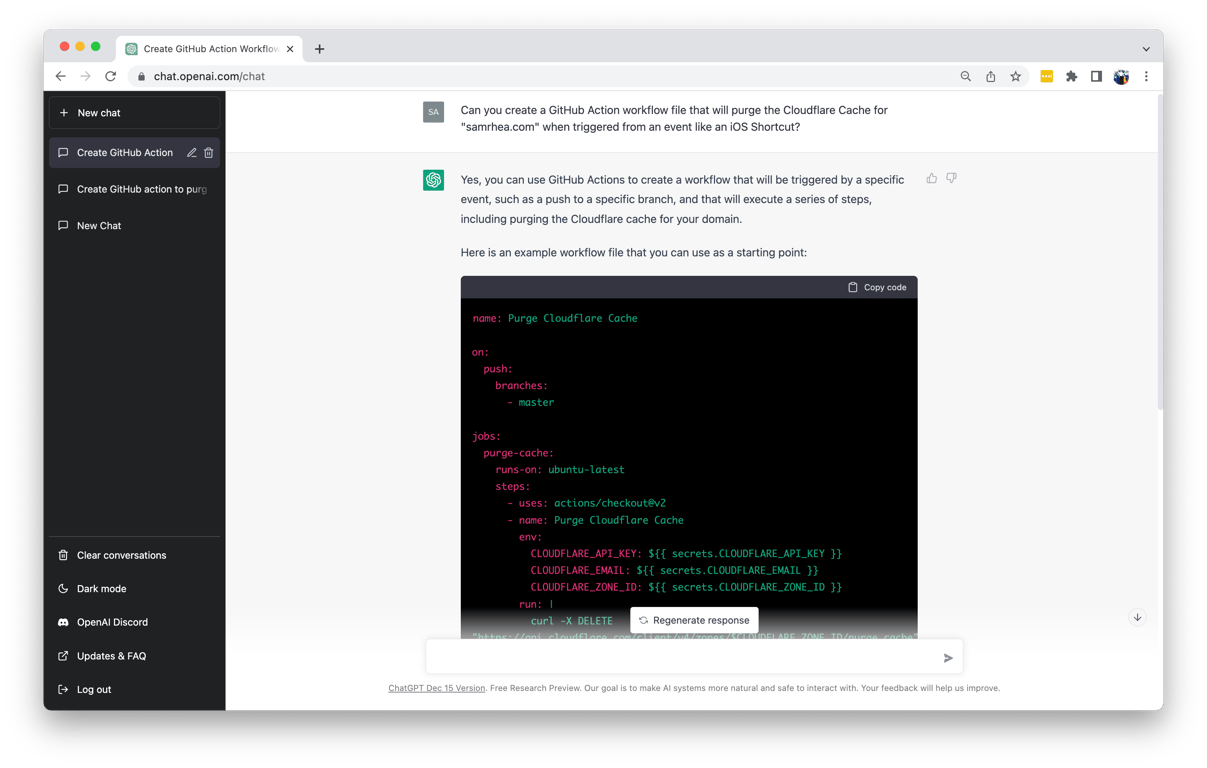Click the lock site info icon
1207x768 pixels.
141,77
